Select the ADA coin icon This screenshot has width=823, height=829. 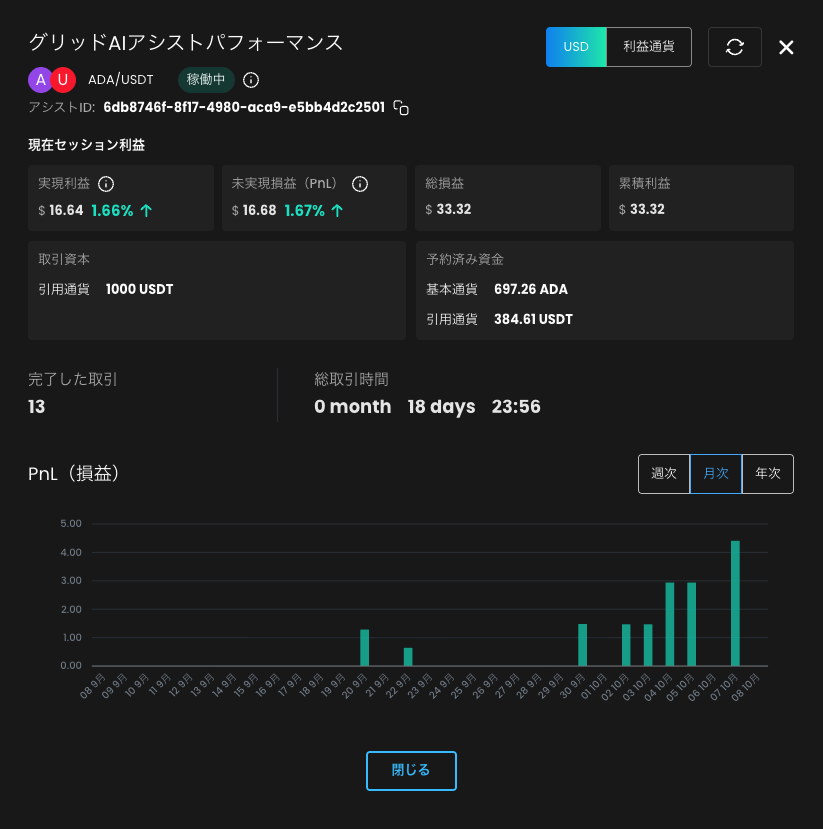click(x=41, y=79)
